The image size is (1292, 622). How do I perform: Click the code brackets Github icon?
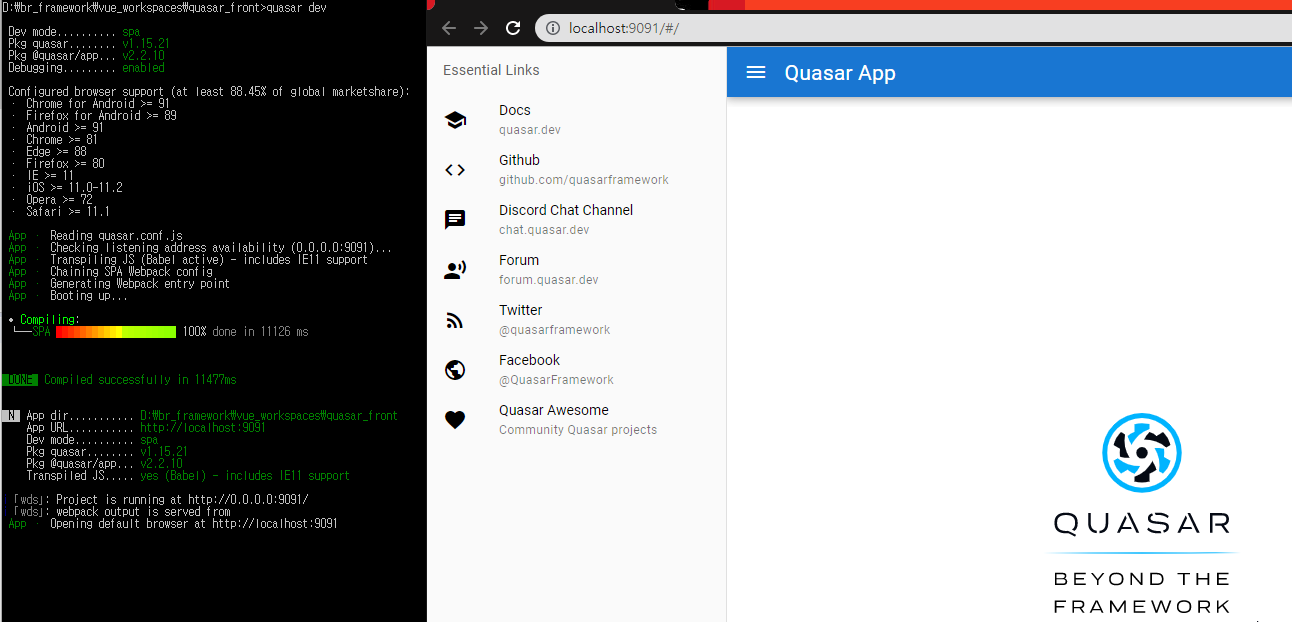coord(455,170)
